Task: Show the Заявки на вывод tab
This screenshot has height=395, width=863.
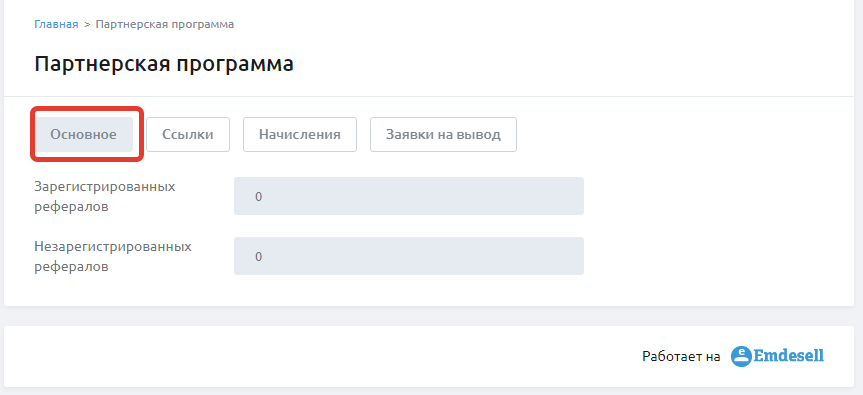Action: coord(443,134)
